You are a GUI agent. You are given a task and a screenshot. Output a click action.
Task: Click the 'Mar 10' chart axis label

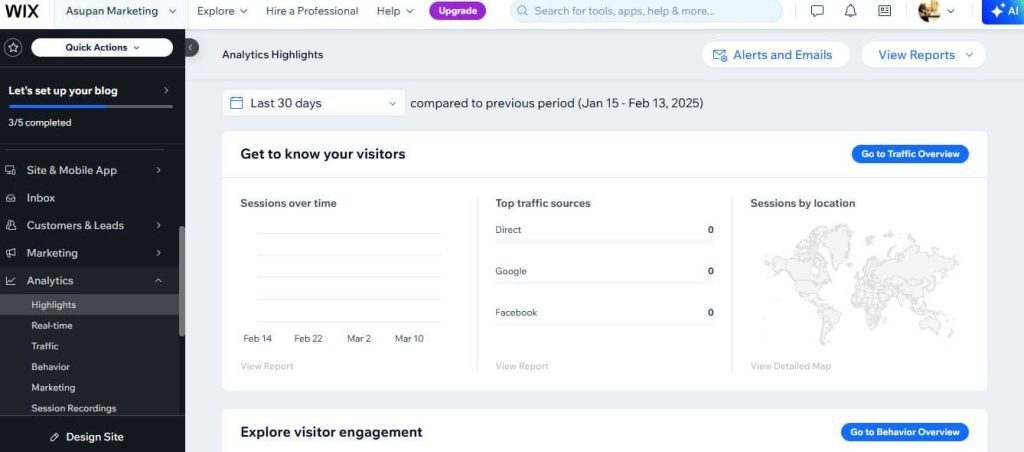[409, 338]
